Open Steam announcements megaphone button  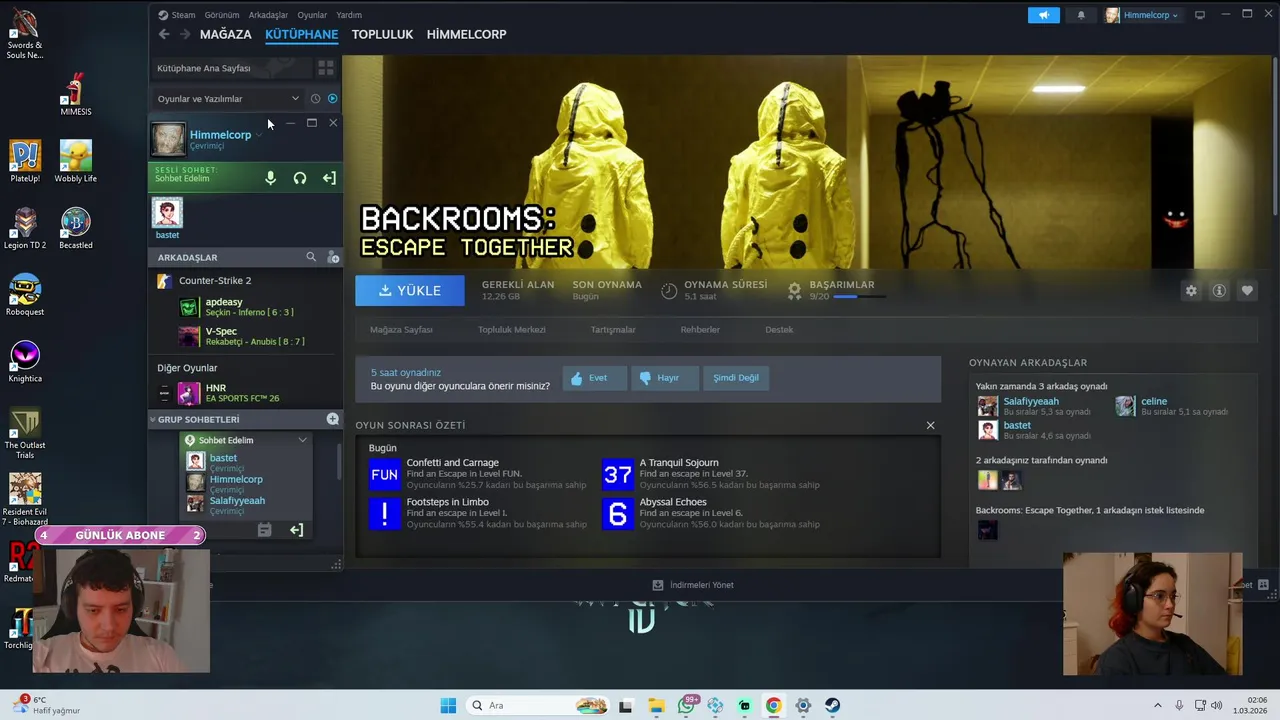1043,15
